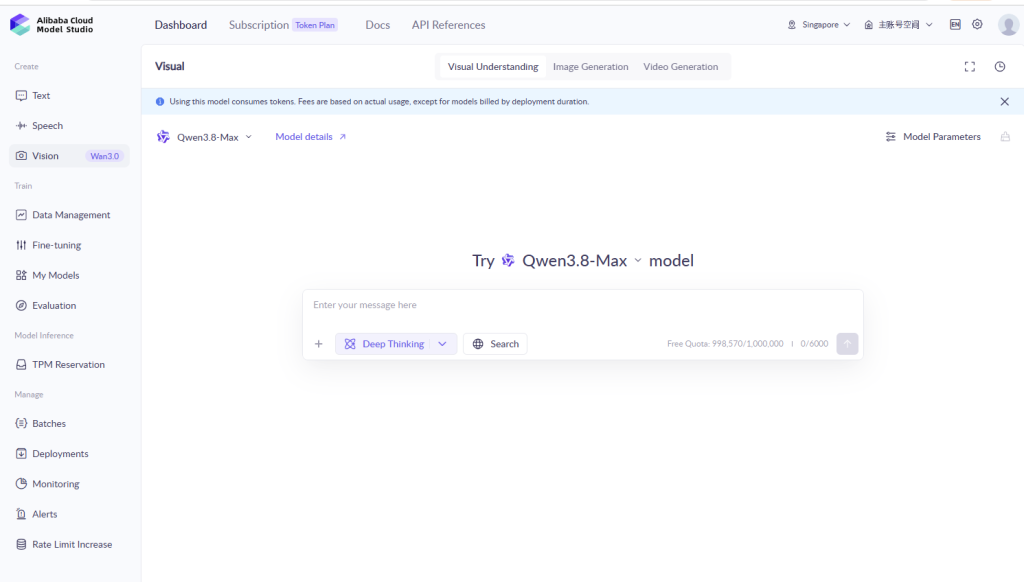The image size is (1024, 582).
Task: Click the Free Quota counter text
Action: 725,344
